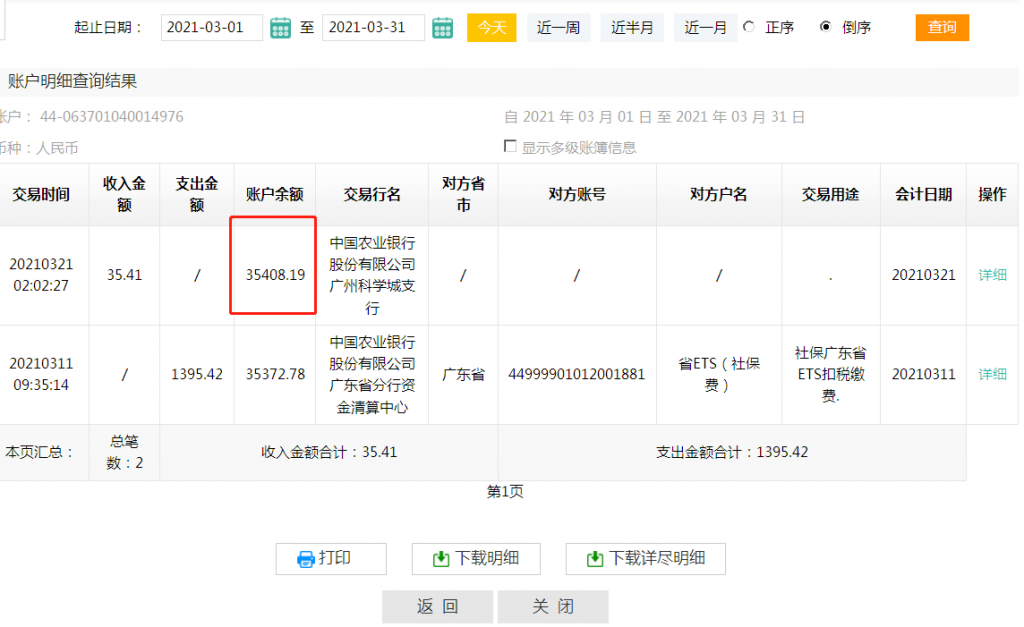This screenshot has width=1024, height=627.
Task: Click the 账户余额 cell showing 35408.19
Action: [275, 275]
